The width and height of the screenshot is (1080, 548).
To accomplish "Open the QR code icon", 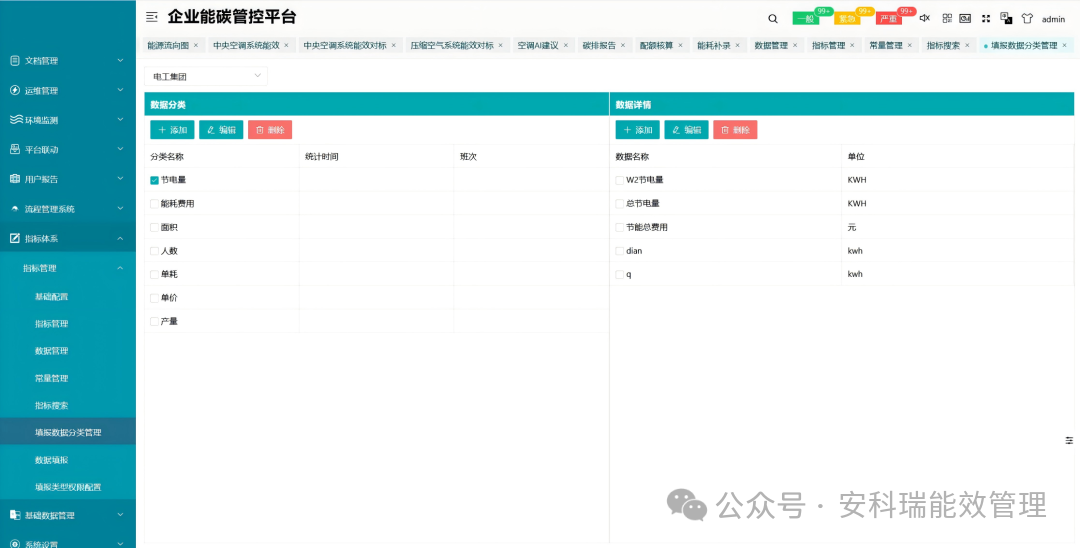I will (x=947, y=19).
